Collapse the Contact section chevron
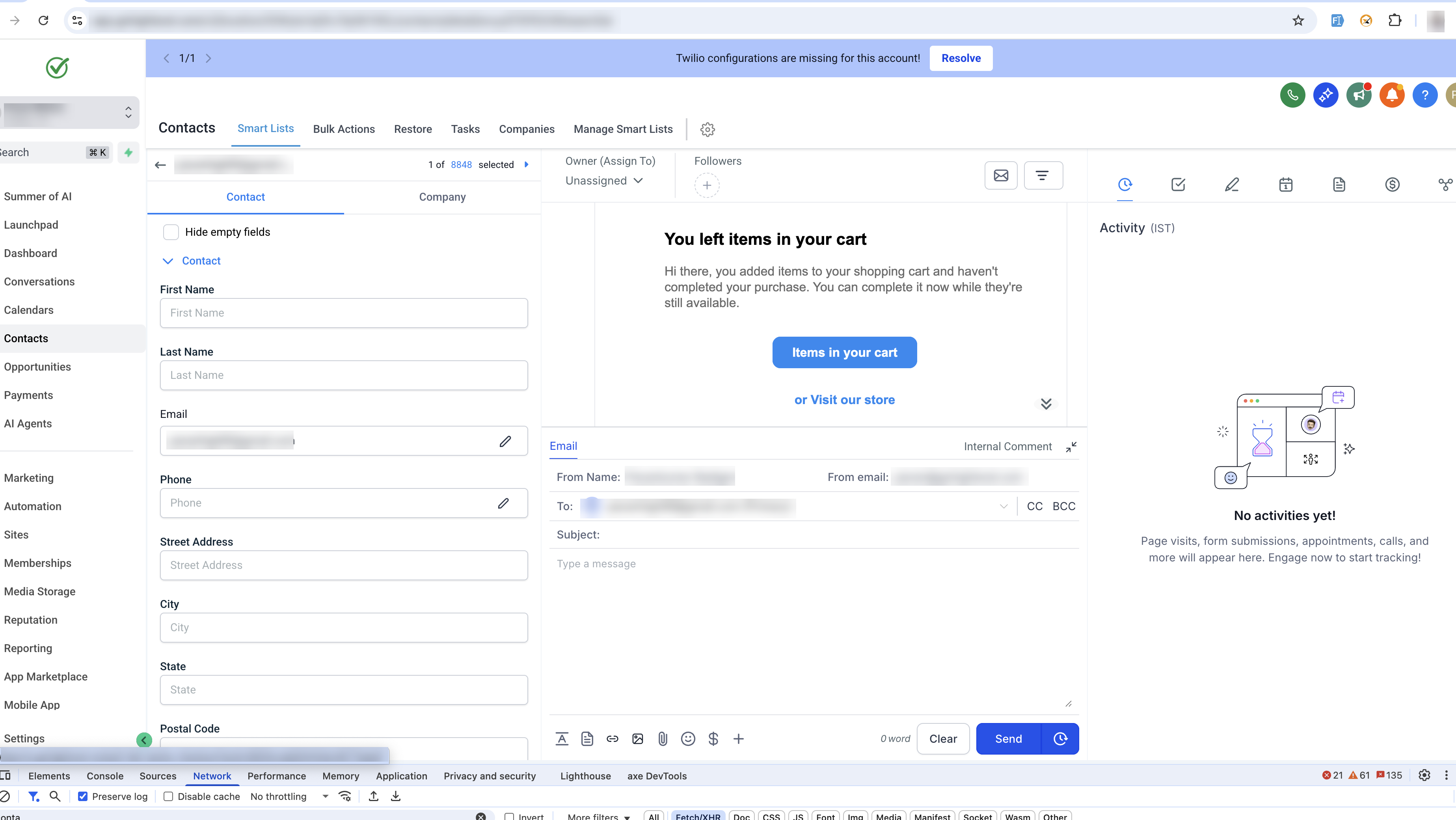 point(168,261)
